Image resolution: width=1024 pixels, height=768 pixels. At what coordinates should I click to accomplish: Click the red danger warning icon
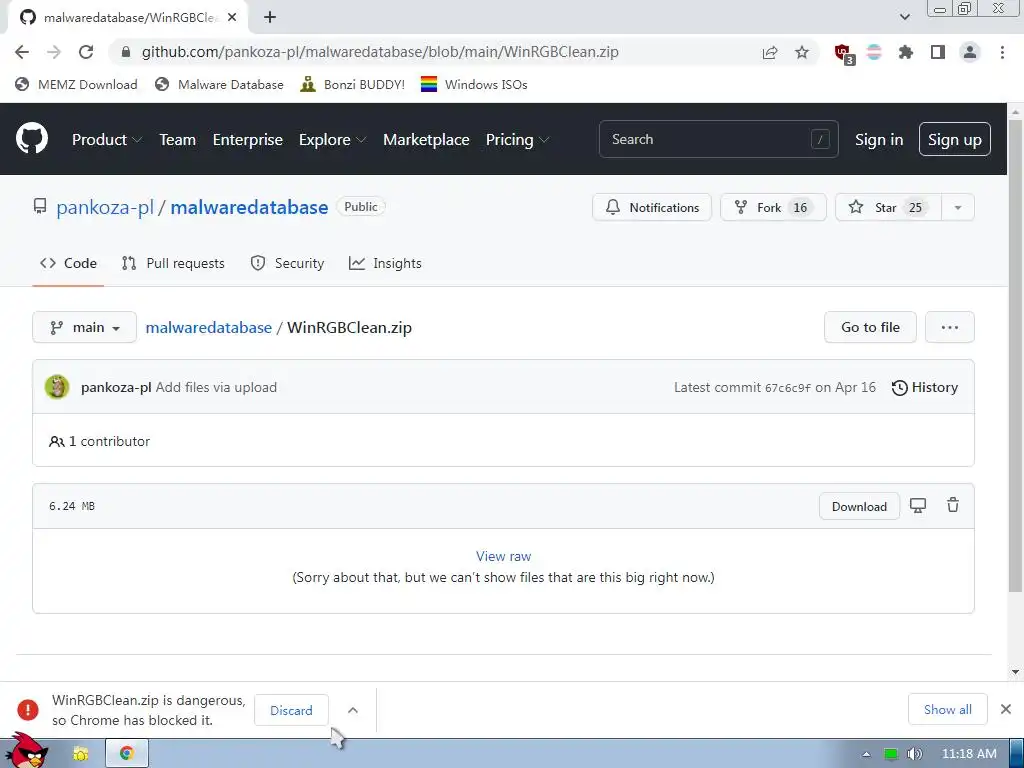[28, 709]
